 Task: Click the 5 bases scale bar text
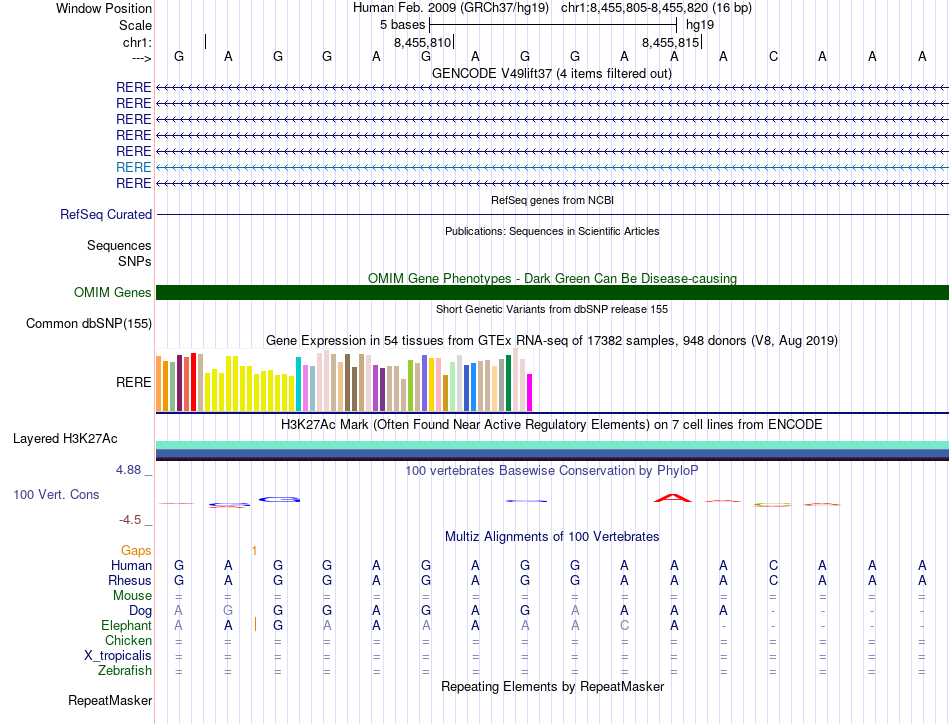pyautogui.click(x=402, y=25)
